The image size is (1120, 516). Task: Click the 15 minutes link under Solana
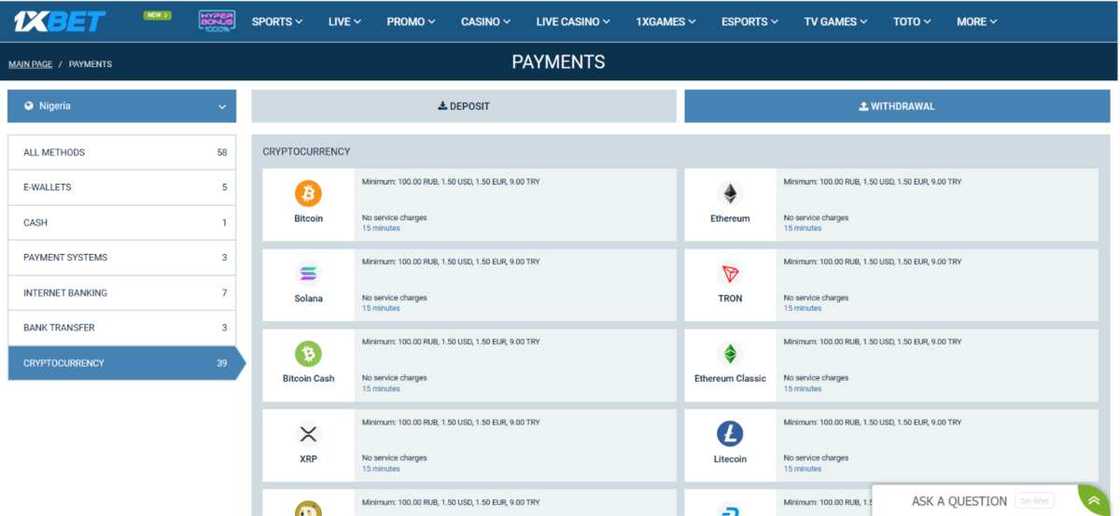[381, 308]
